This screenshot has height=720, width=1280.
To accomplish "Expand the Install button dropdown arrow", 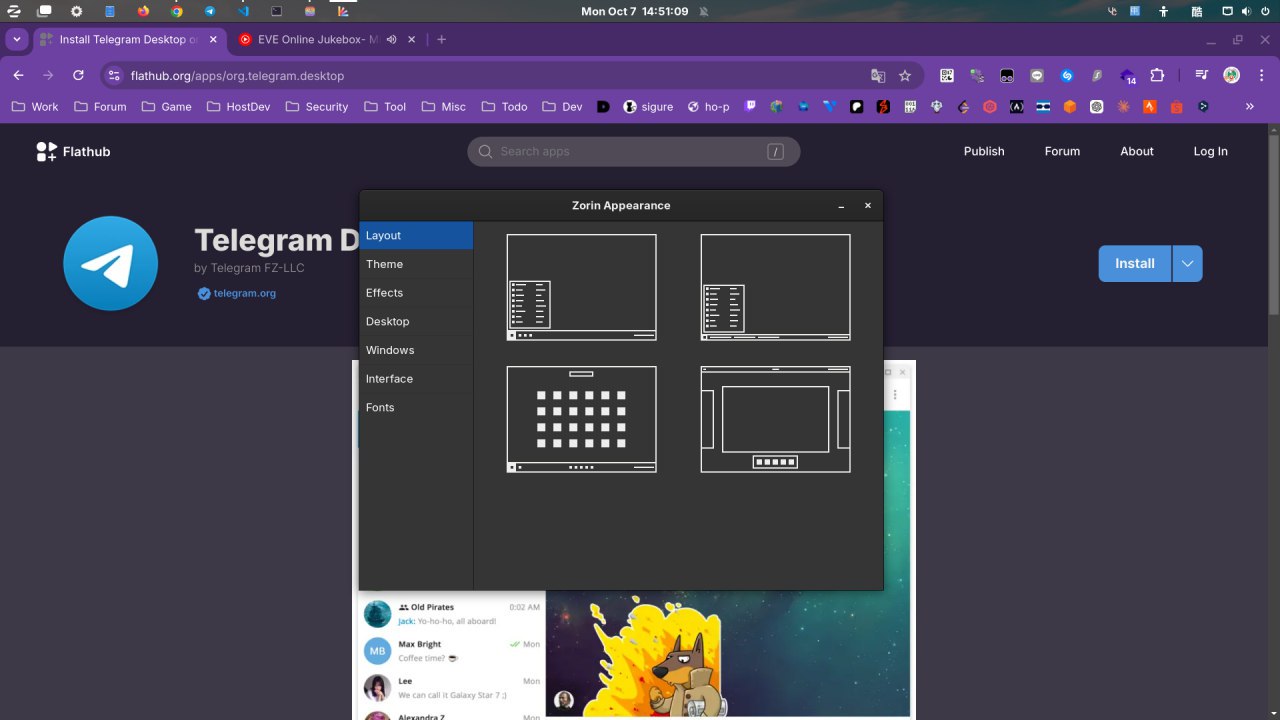I will pyautogui.click(x=1187, y=264).
